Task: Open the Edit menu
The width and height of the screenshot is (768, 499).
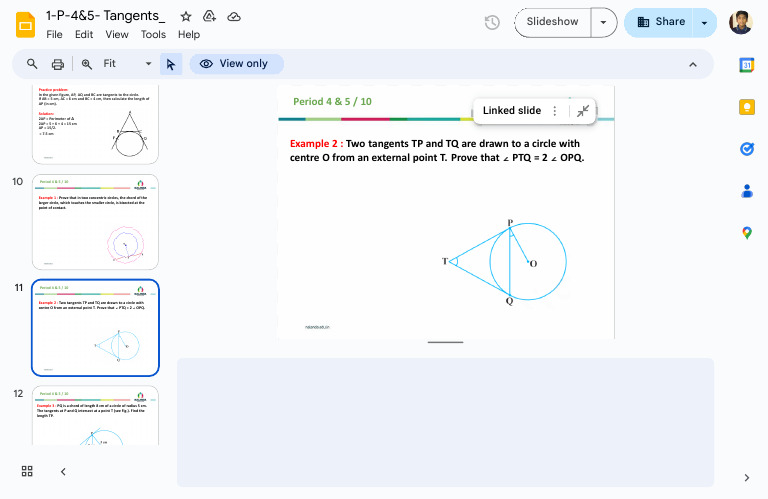Action: click(x=84, y=35)
